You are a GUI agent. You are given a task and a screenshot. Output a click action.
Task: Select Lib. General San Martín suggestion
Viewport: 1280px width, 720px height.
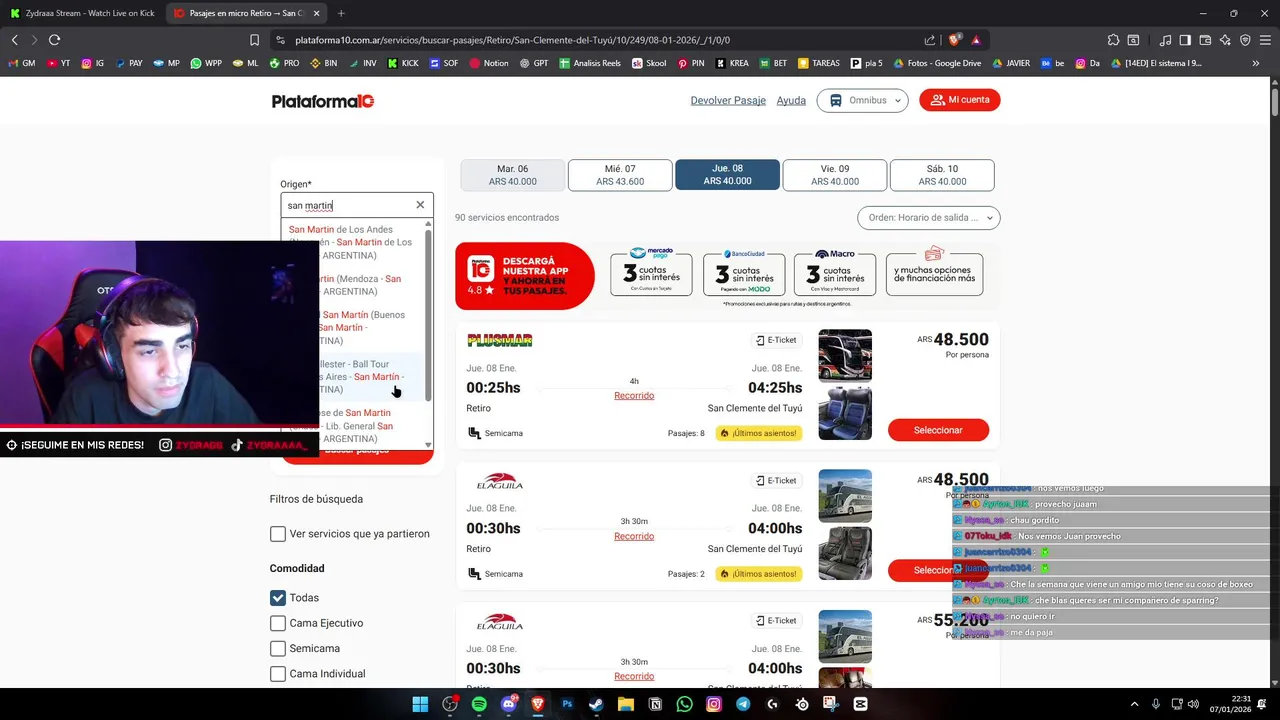coord(355,425)
